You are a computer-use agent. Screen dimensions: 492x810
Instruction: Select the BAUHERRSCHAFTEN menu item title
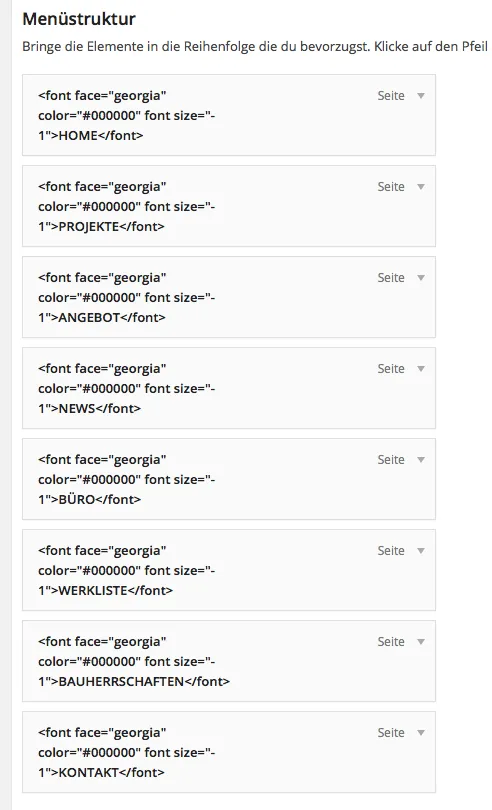(134, 661)
